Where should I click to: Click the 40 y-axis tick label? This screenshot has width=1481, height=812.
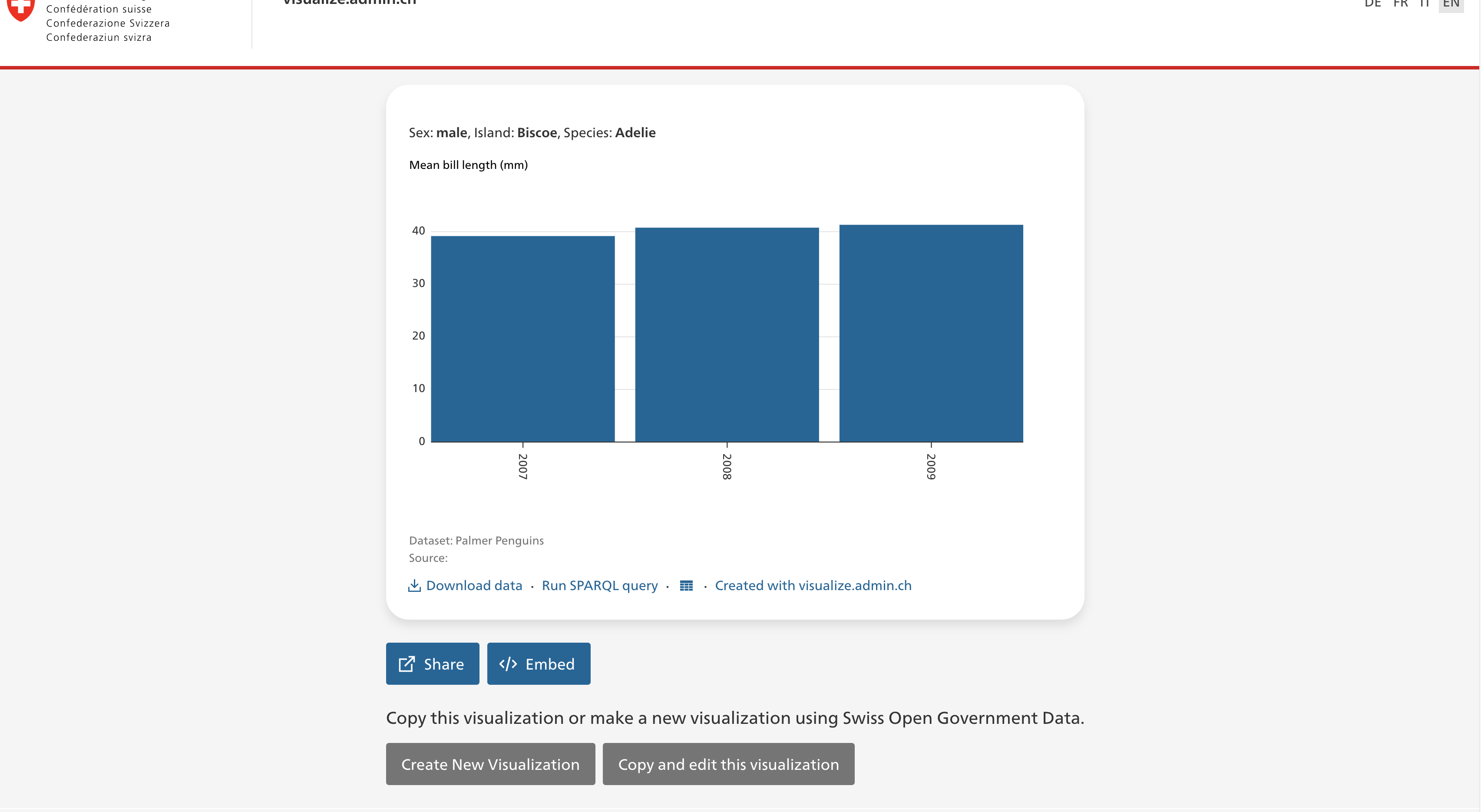coord(419,231)
